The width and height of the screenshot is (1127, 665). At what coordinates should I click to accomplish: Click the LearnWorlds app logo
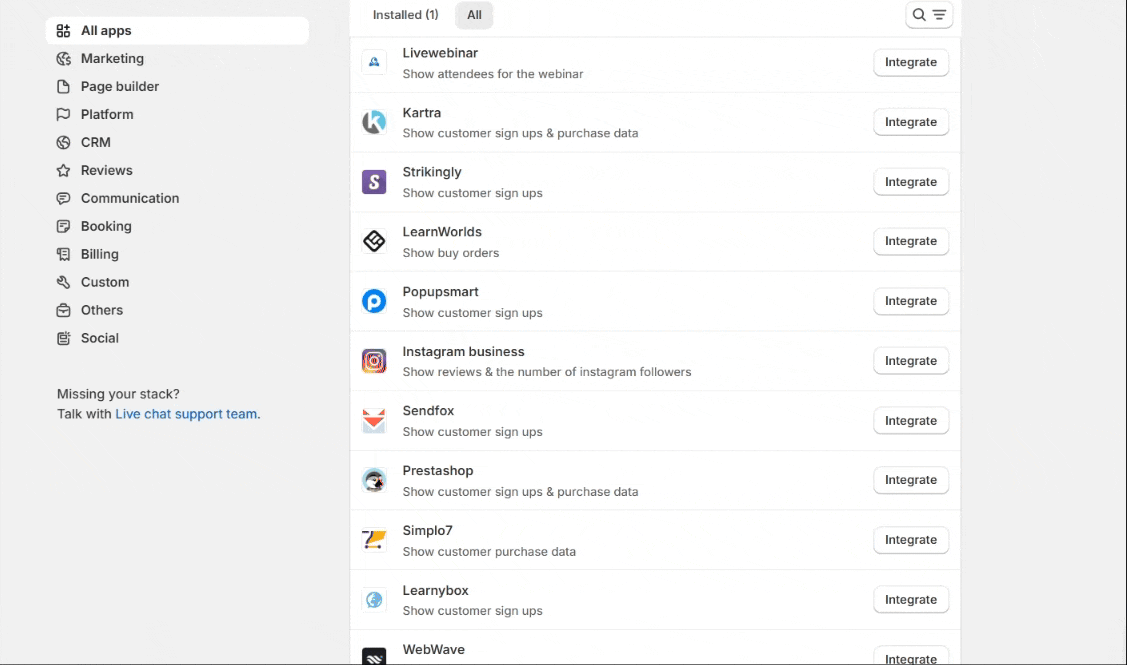tap(374, 242)
